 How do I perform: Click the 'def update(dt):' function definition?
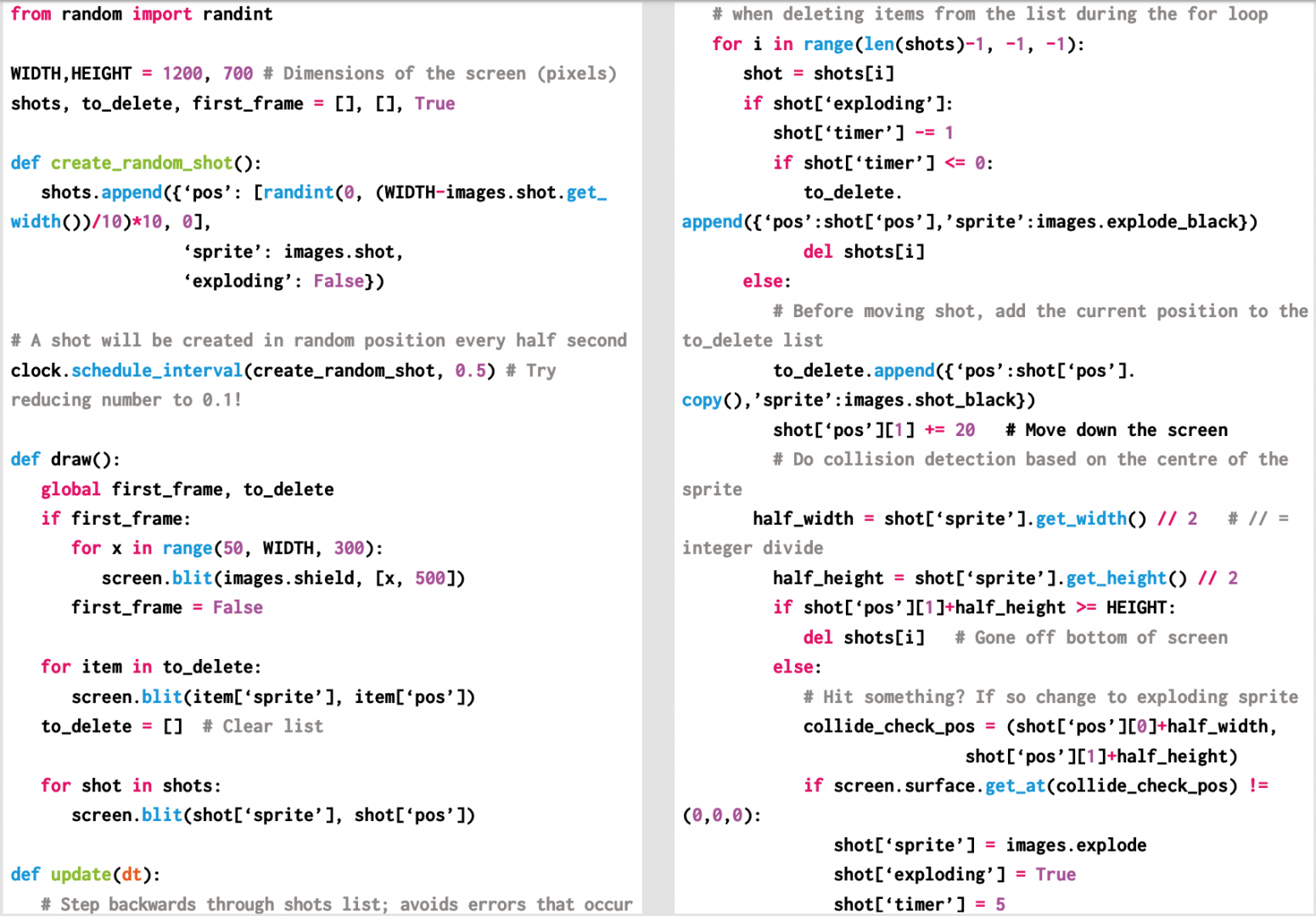(x=85, y=874)
